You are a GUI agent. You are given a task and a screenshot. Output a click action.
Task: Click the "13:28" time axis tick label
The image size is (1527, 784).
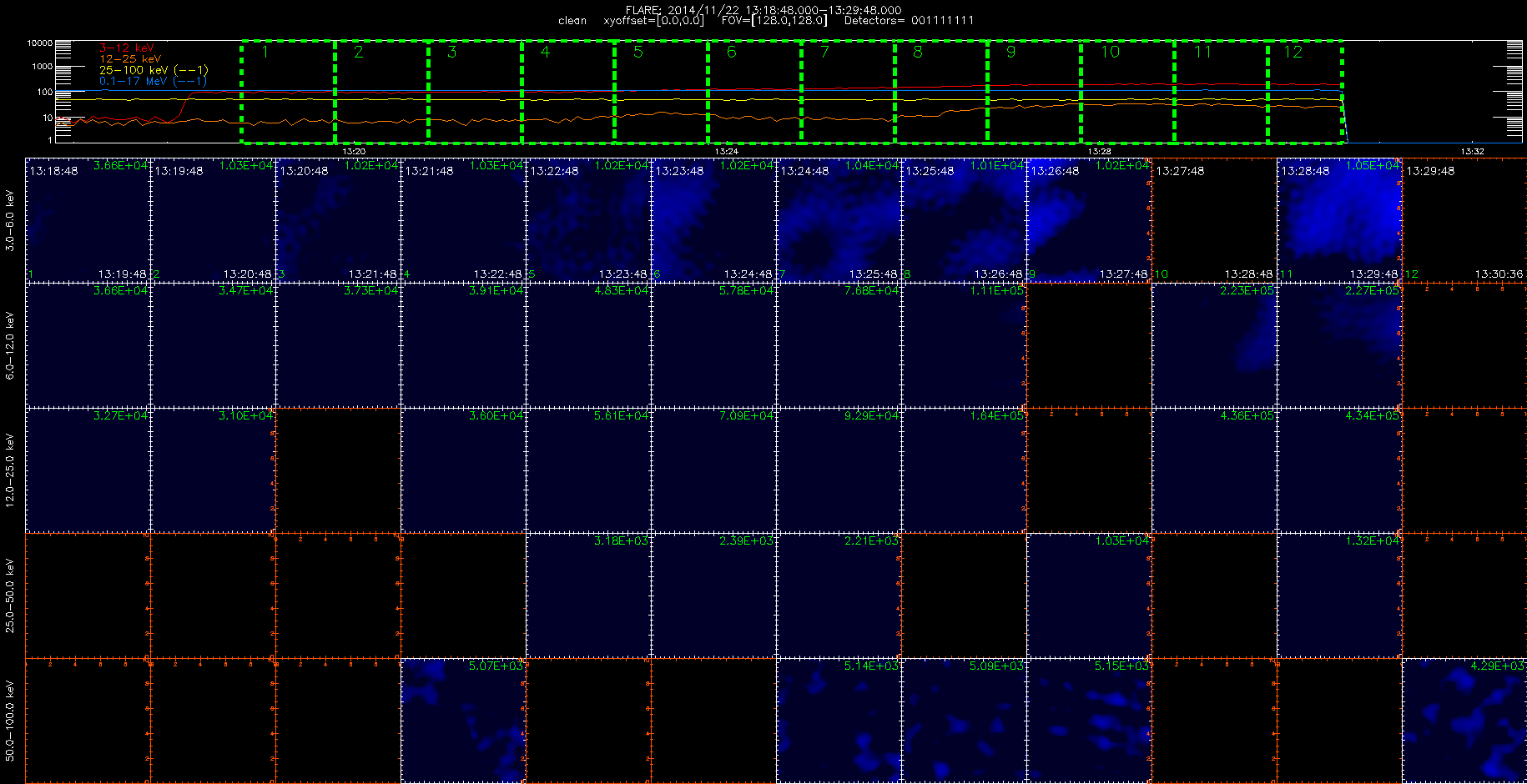(x=1100, y=151)
